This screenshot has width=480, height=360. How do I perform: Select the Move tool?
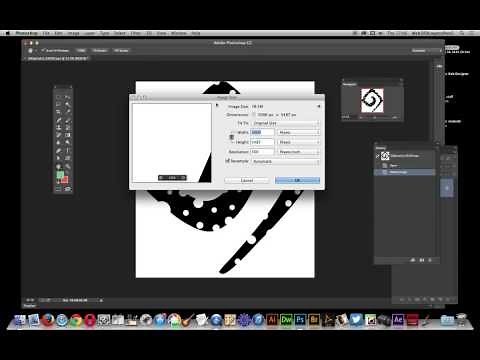pyautogui.click(x=67, y=97)
